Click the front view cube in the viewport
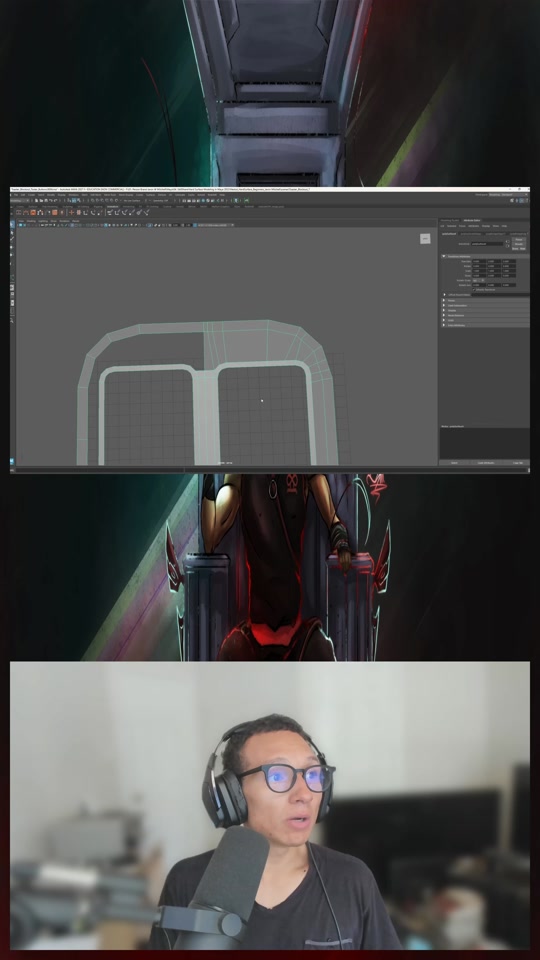Screen dimensions: 540x960 tap(425, 239)
